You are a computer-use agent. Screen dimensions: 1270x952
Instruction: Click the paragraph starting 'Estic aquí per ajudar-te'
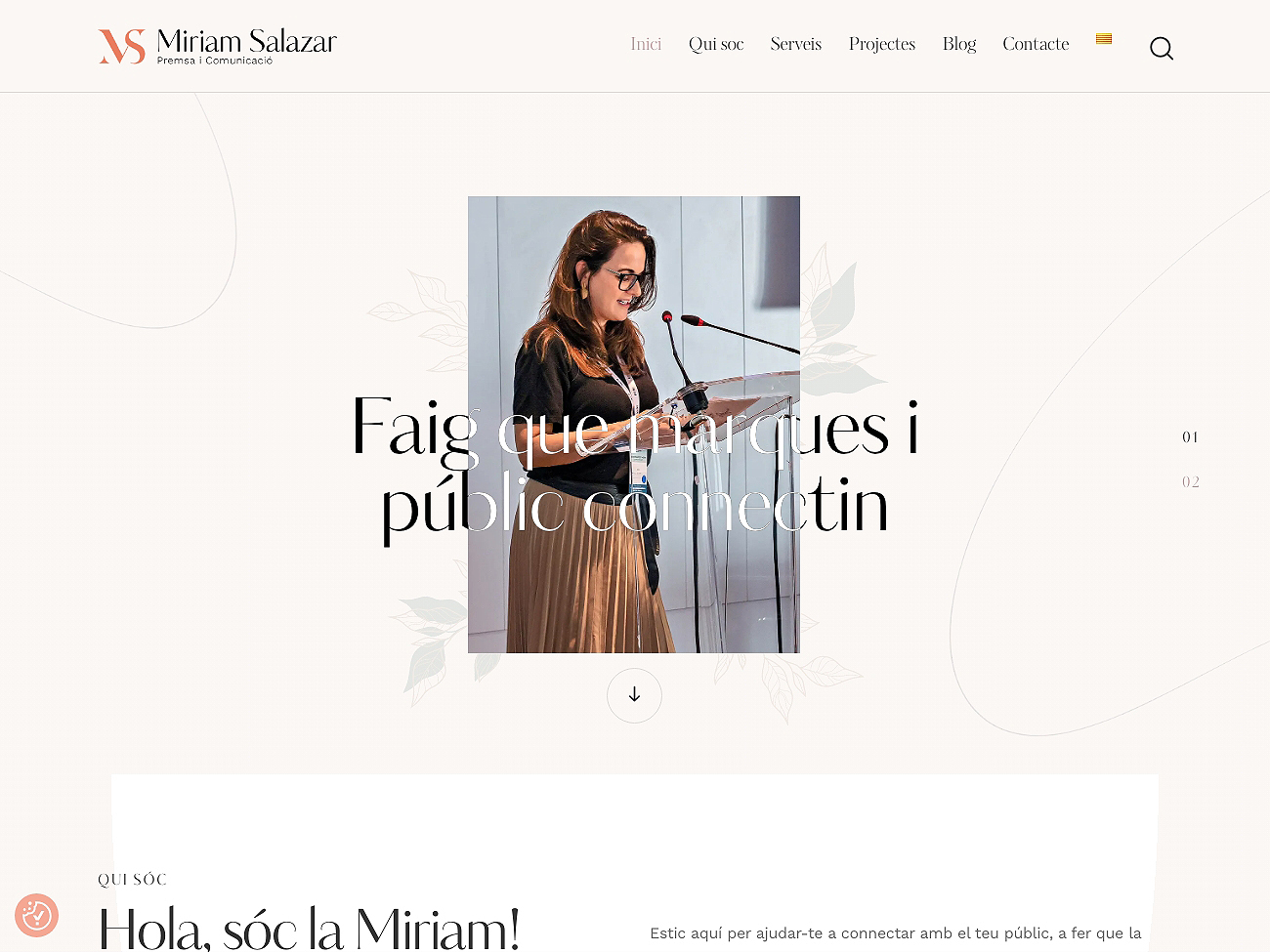[x=896, y=933]
